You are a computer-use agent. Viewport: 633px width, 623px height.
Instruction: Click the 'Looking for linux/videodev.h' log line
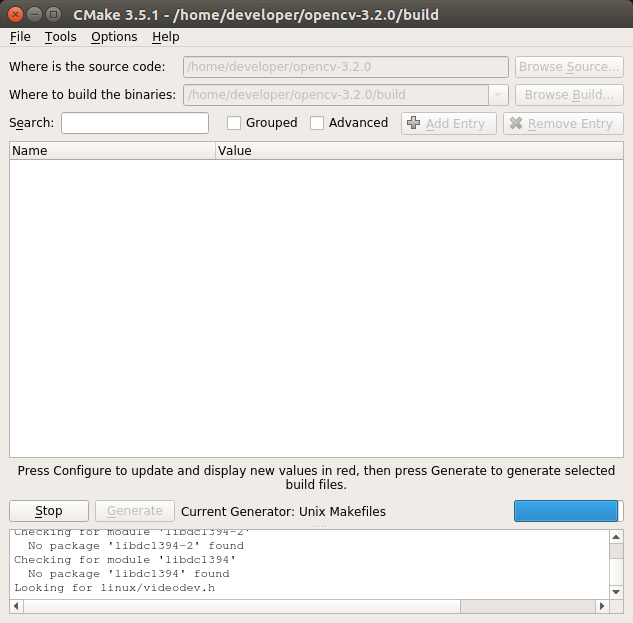tap(115, 588)
